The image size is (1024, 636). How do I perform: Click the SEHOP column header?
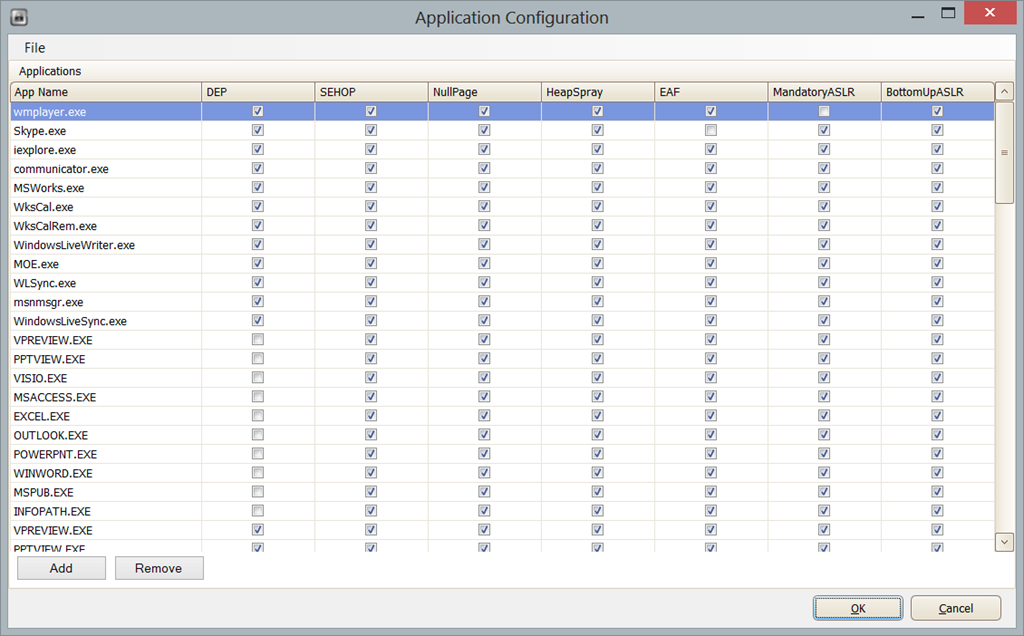coord(371,92)
